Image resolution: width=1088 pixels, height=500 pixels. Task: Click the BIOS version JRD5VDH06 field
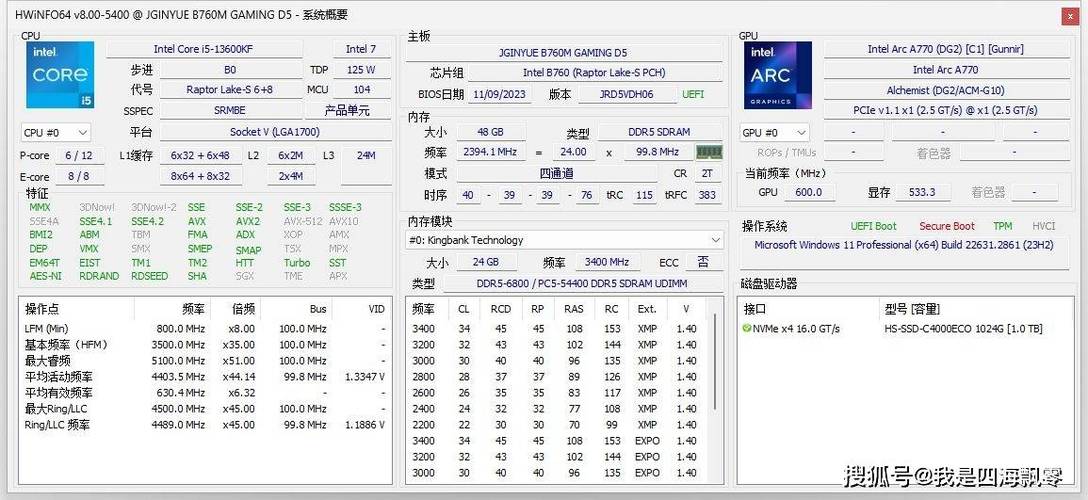(627, 94)
